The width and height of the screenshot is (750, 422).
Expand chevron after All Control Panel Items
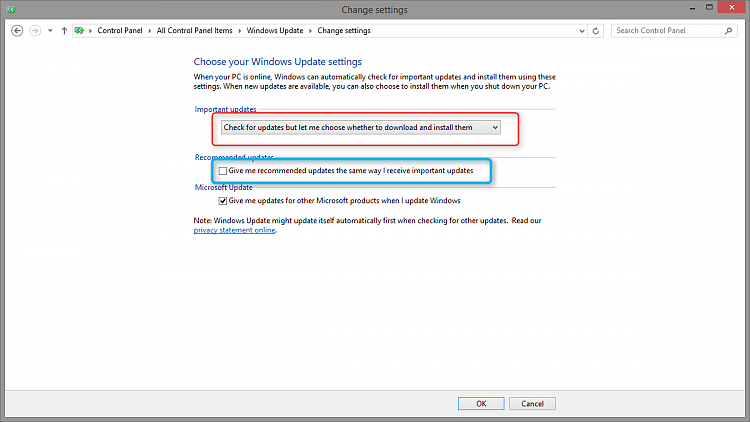(240, 31)
